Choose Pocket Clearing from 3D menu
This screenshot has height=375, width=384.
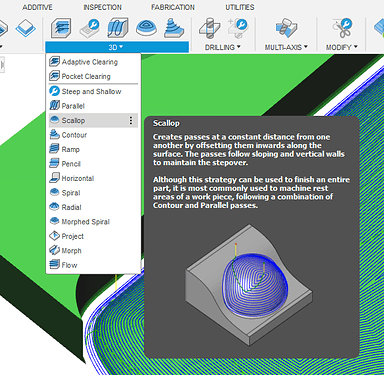[93, 76]
